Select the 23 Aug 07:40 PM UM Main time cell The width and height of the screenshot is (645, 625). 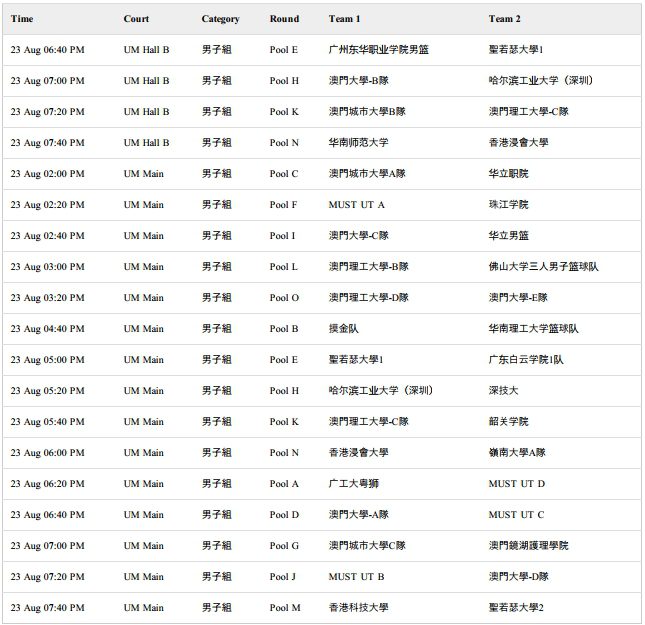pyautogui.click(x=48, y=608)
